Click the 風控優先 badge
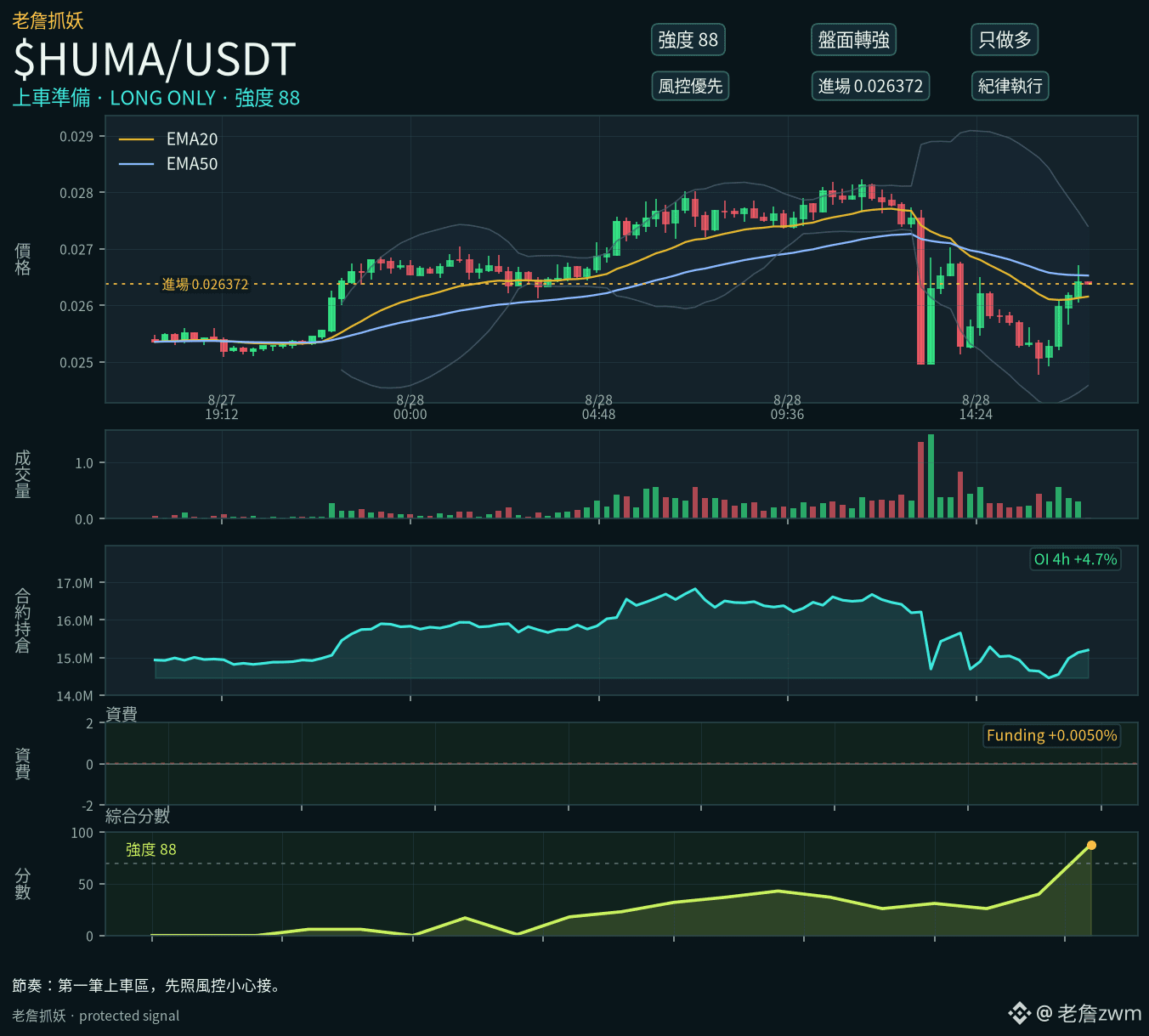 pyautogui.click(x=690, y=86)
